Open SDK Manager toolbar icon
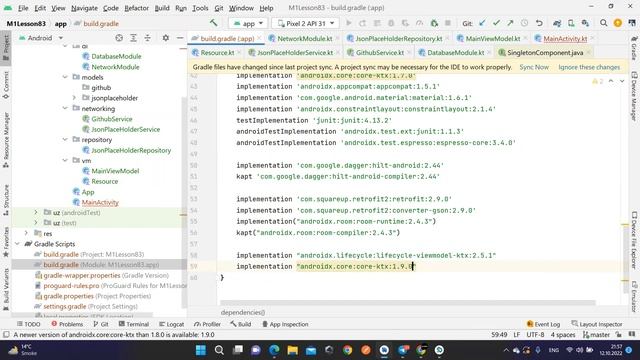The height and width of the screenshot is (360, 640). point(585,23)
